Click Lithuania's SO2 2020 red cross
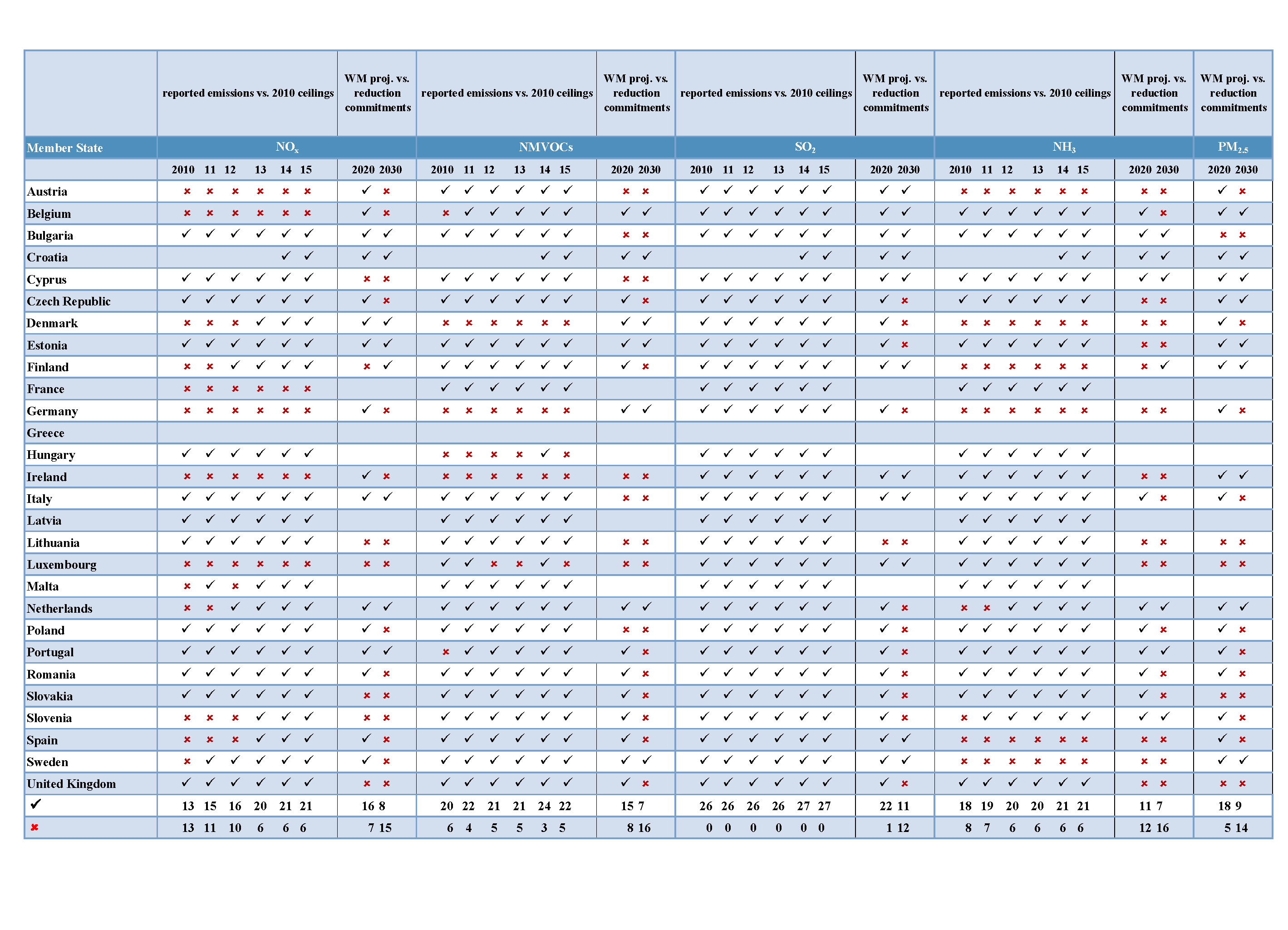 (x=885, y=542)
